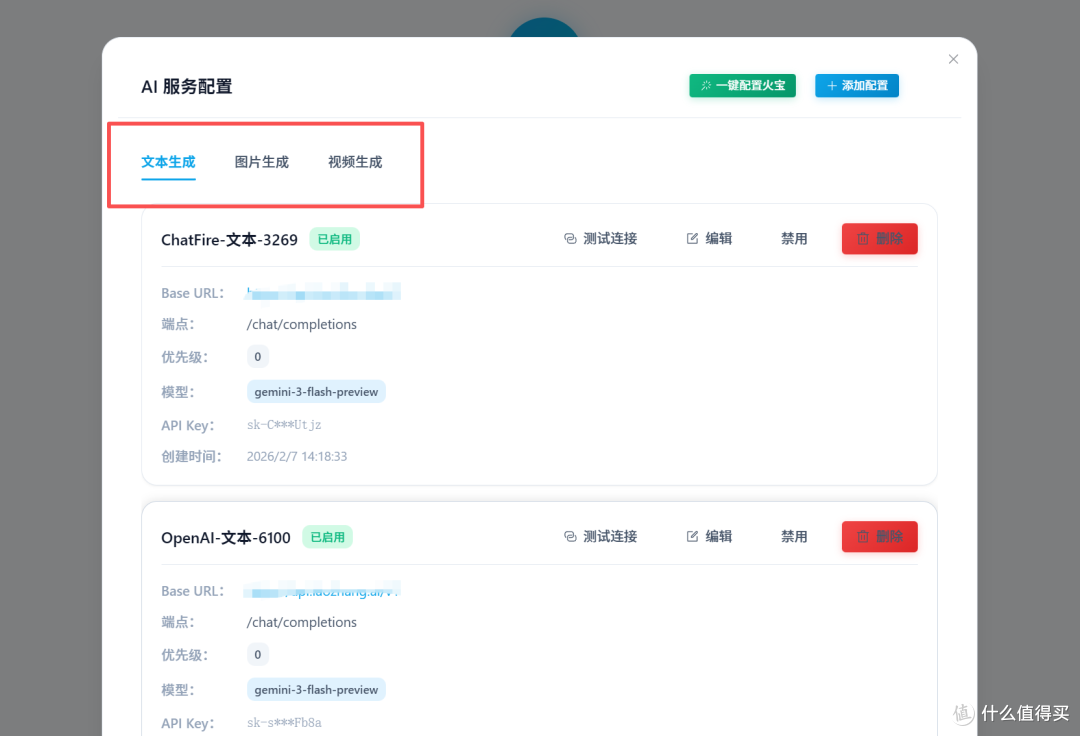Test connection for ChatFire-文本-3269
The height and width of the screenshot is (736, 1080).
coord(601,239)
